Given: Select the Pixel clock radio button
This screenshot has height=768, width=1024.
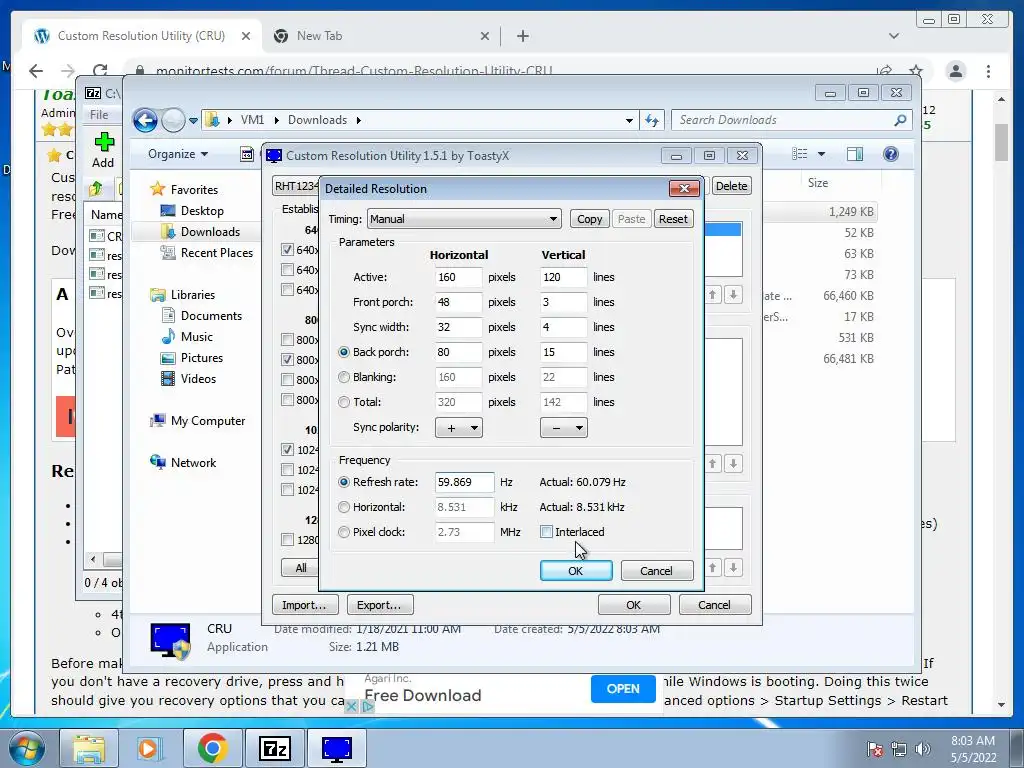Looking at the screenshot, I should 344,532.
